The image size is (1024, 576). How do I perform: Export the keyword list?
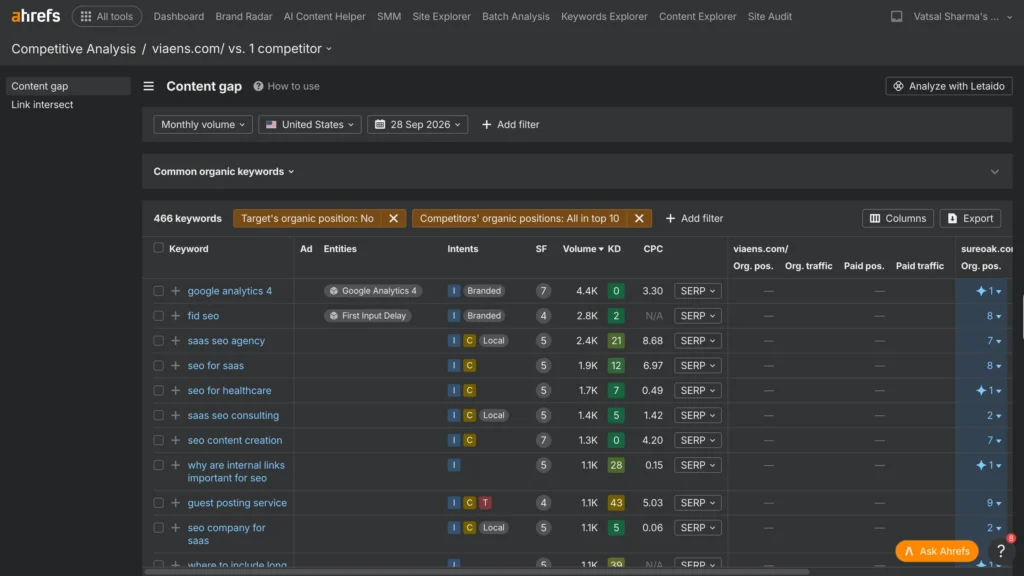pyautogui.click(x=970, y=218)
